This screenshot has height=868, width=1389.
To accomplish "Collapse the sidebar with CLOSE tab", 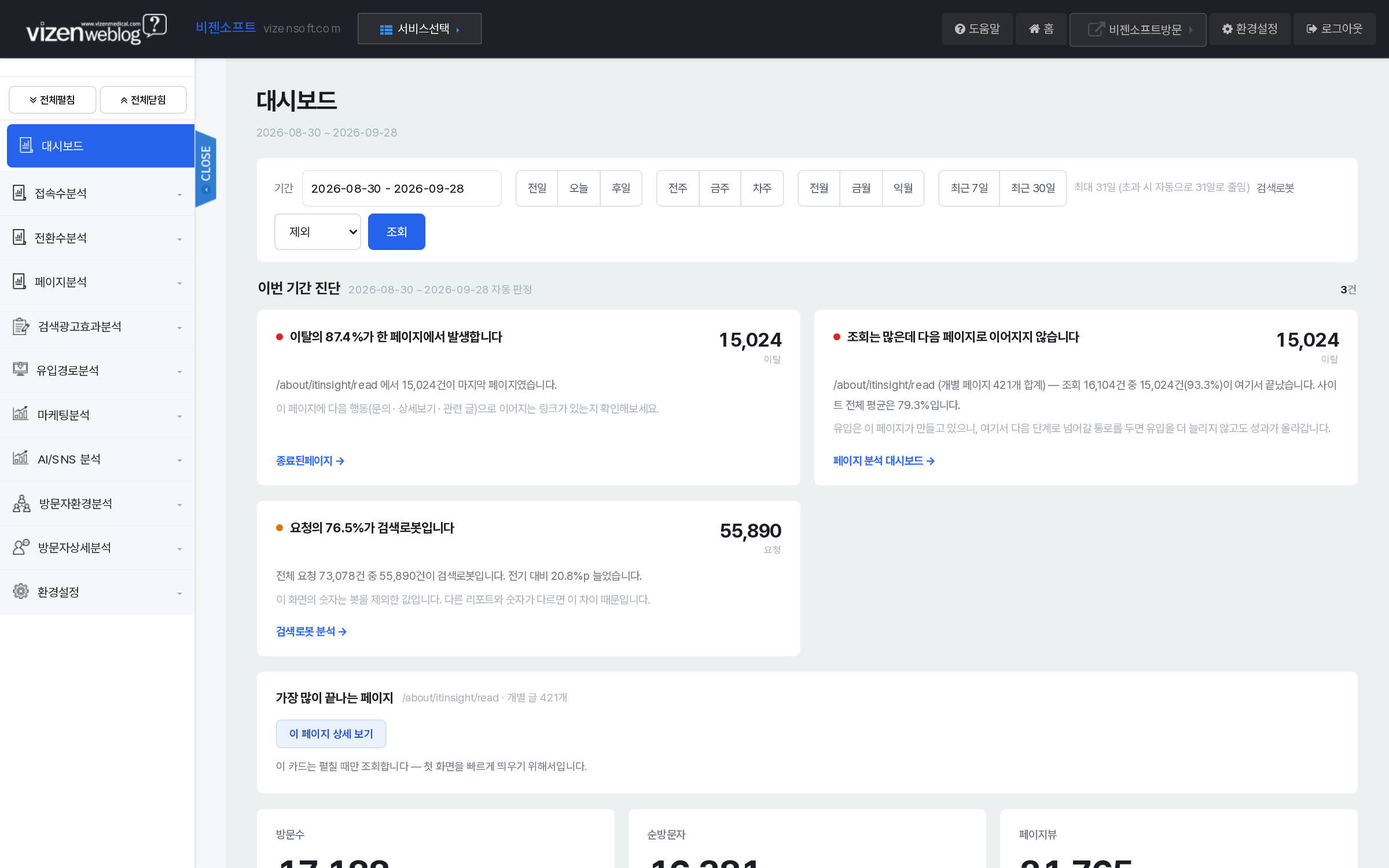I will pyautogui.click(x=205, y=168).
